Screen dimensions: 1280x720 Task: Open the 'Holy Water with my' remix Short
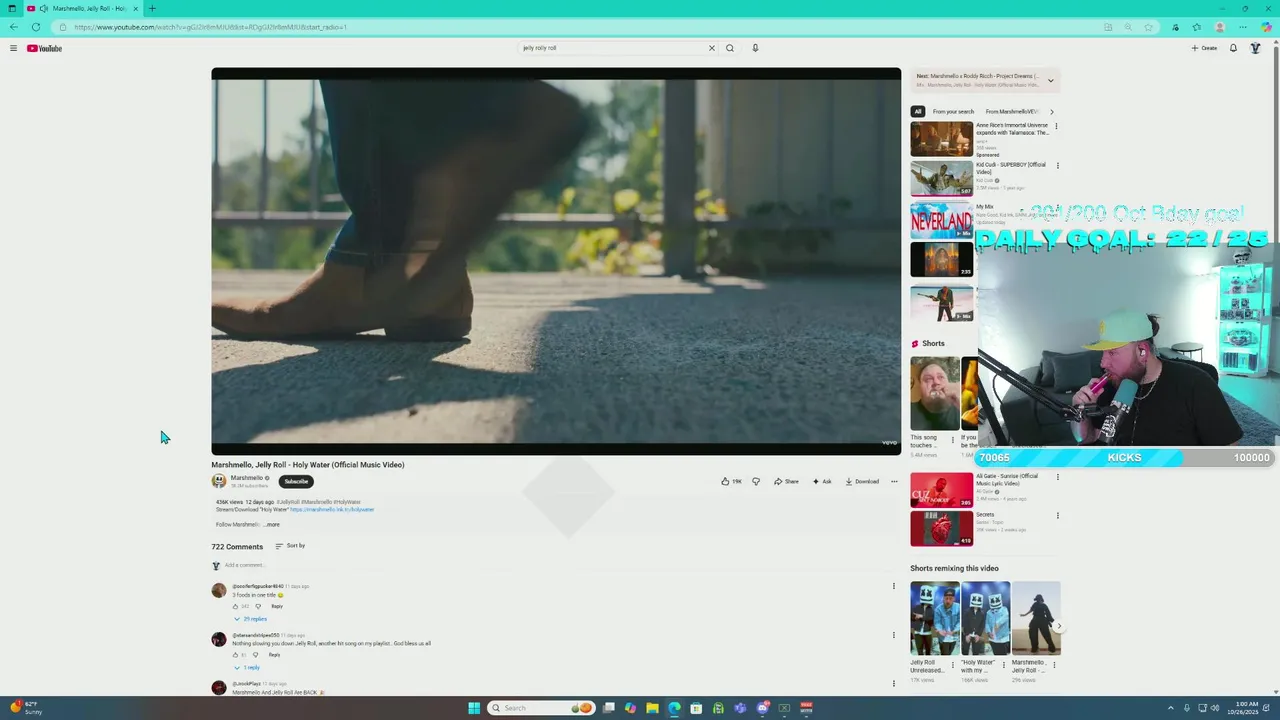(985, 618)
